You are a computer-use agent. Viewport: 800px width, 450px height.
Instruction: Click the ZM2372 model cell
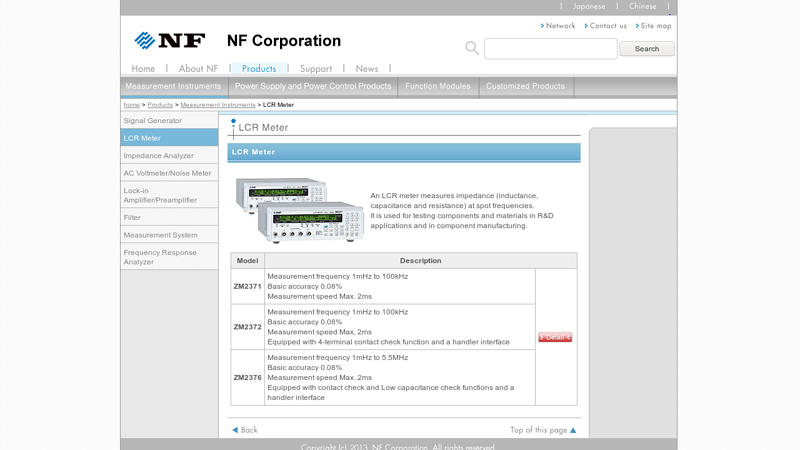point(247,327)
